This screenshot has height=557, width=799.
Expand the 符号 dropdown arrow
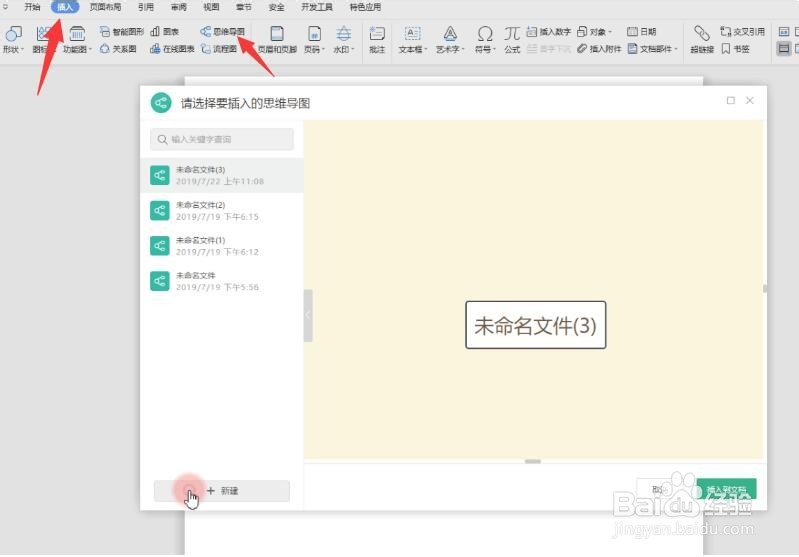[494, 49]
